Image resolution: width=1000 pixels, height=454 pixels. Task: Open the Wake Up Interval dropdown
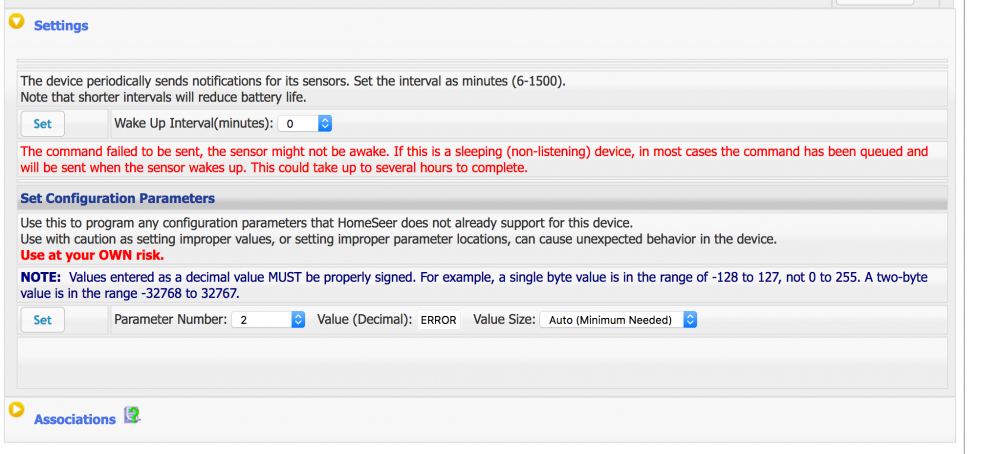(305, 124)
